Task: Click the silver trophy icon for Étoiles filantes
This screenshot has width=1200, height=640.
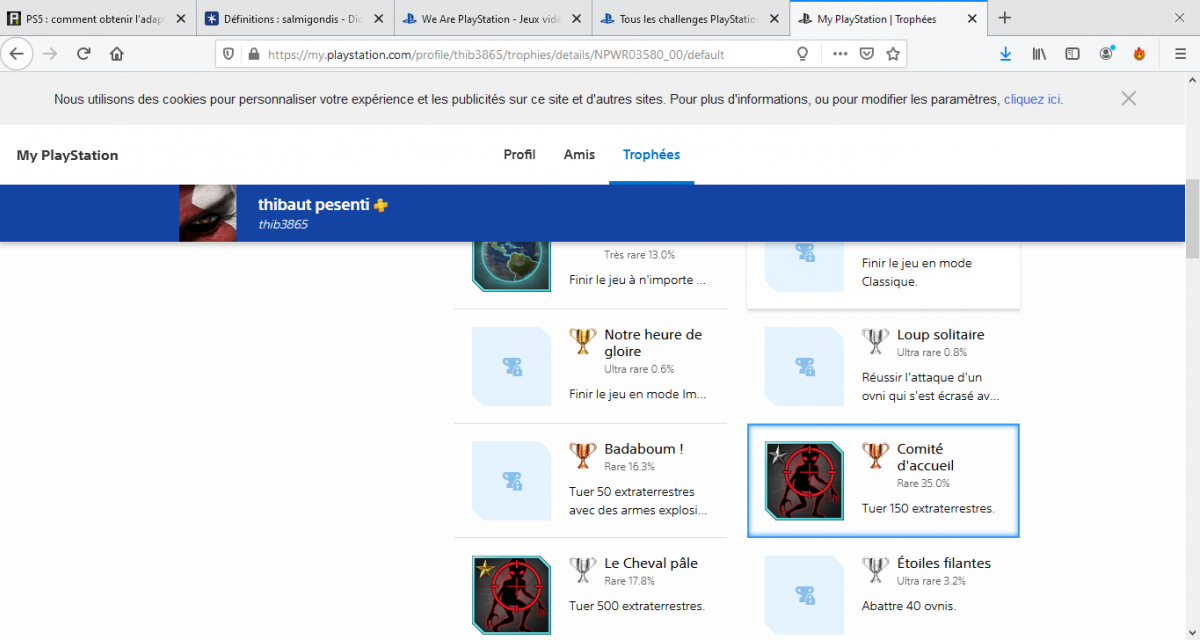Action: click(875, 569)
